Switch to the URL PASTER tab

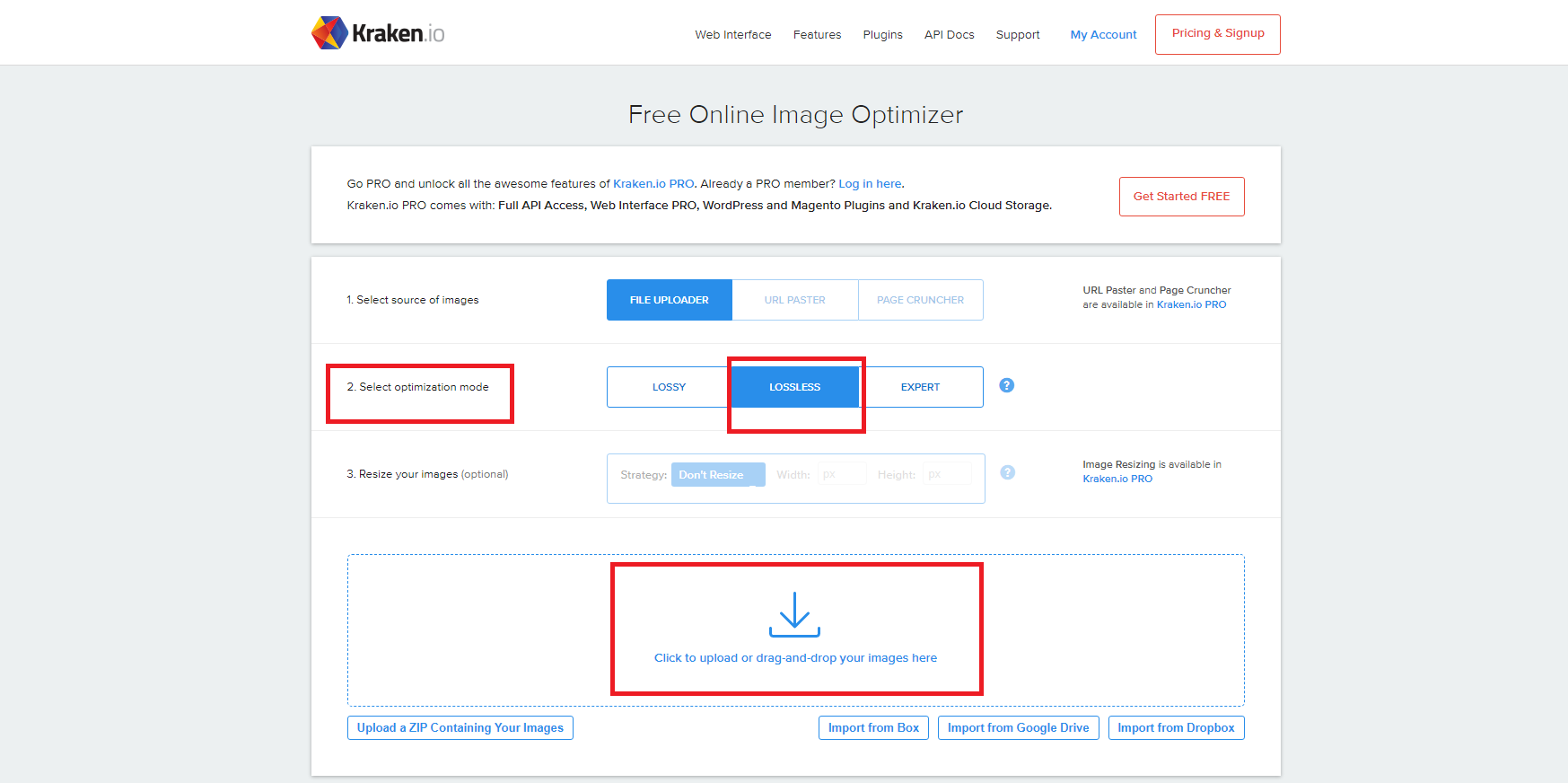click(x=794, y=300)
